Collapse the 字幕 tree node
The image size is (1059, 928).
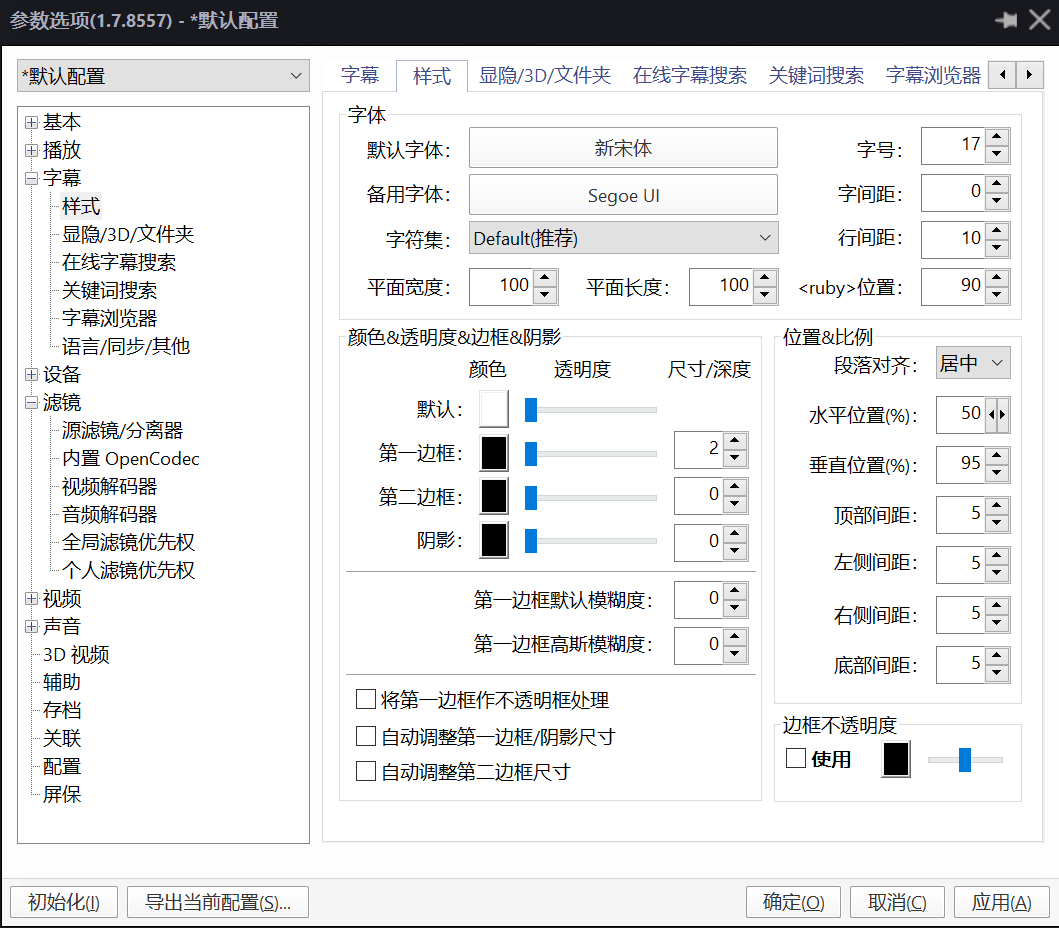(31, 178)
